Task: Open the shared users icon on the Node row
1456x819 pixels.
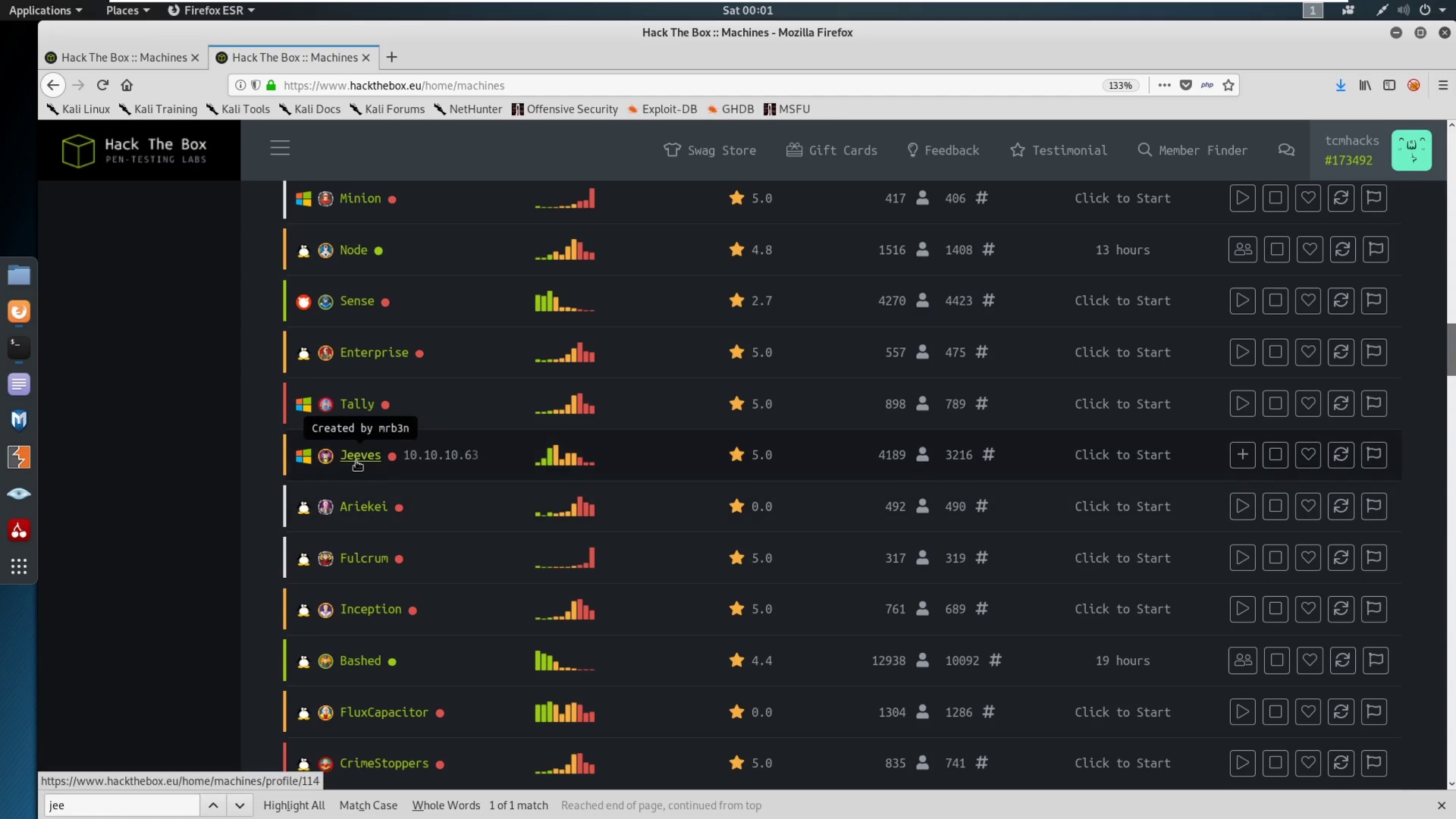Action: 1243,249
